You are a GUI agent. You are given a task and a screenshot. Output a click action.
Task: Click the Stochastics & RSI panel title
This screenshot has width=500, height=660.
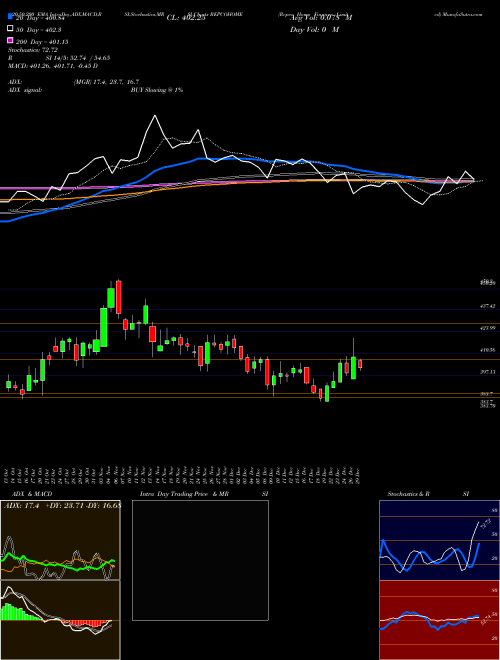click(428, 494)
